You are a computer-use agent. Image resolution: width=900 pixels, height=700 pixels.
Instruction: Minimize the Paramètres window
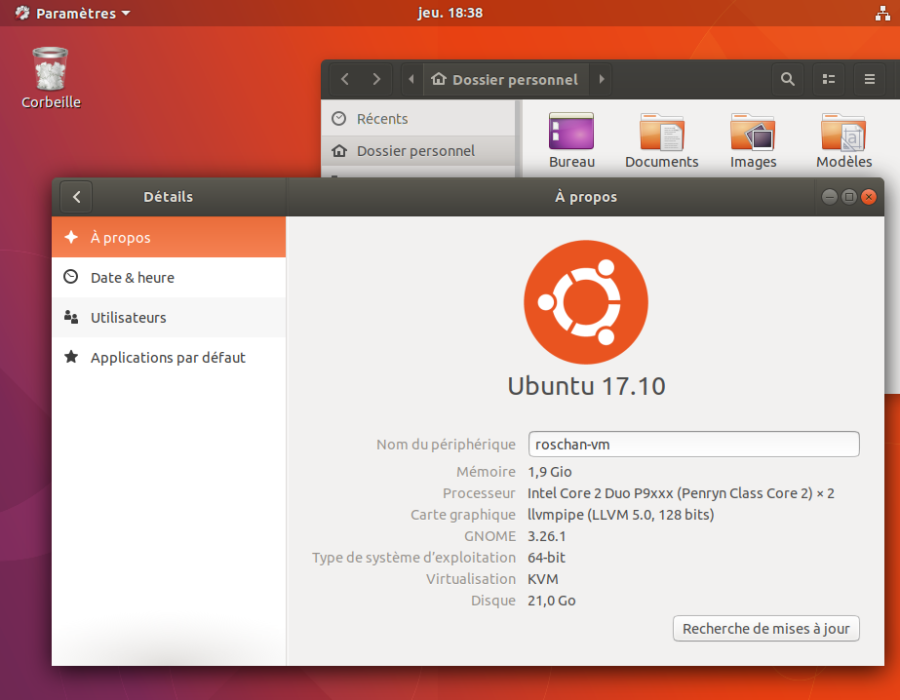pyautogui.click(x=829, y=197)
